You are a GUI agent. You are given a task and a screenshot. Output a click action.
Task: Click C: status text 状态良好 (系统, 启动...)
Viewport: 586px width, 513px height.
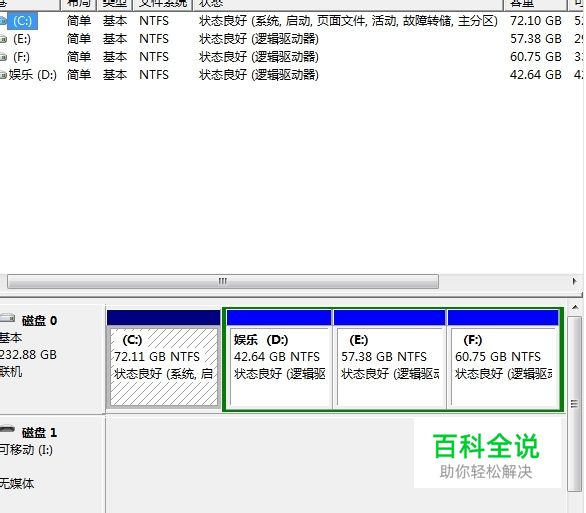[x=348, y=21]
